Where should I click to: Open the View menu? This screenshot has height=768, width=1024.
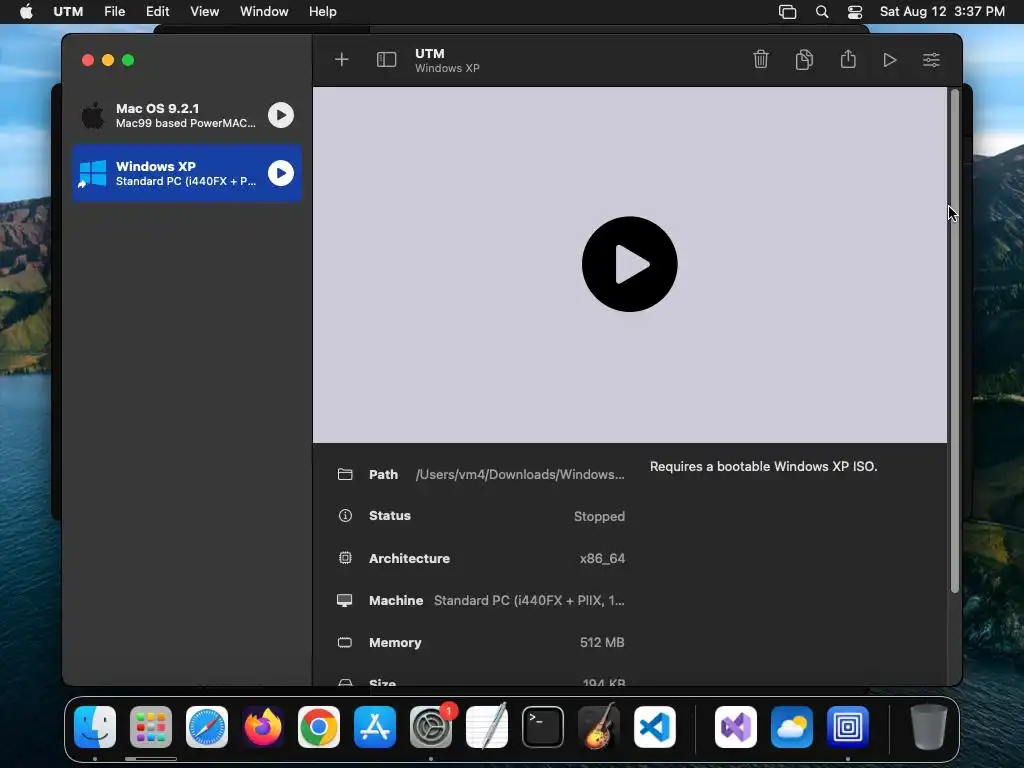click(204, 12)
